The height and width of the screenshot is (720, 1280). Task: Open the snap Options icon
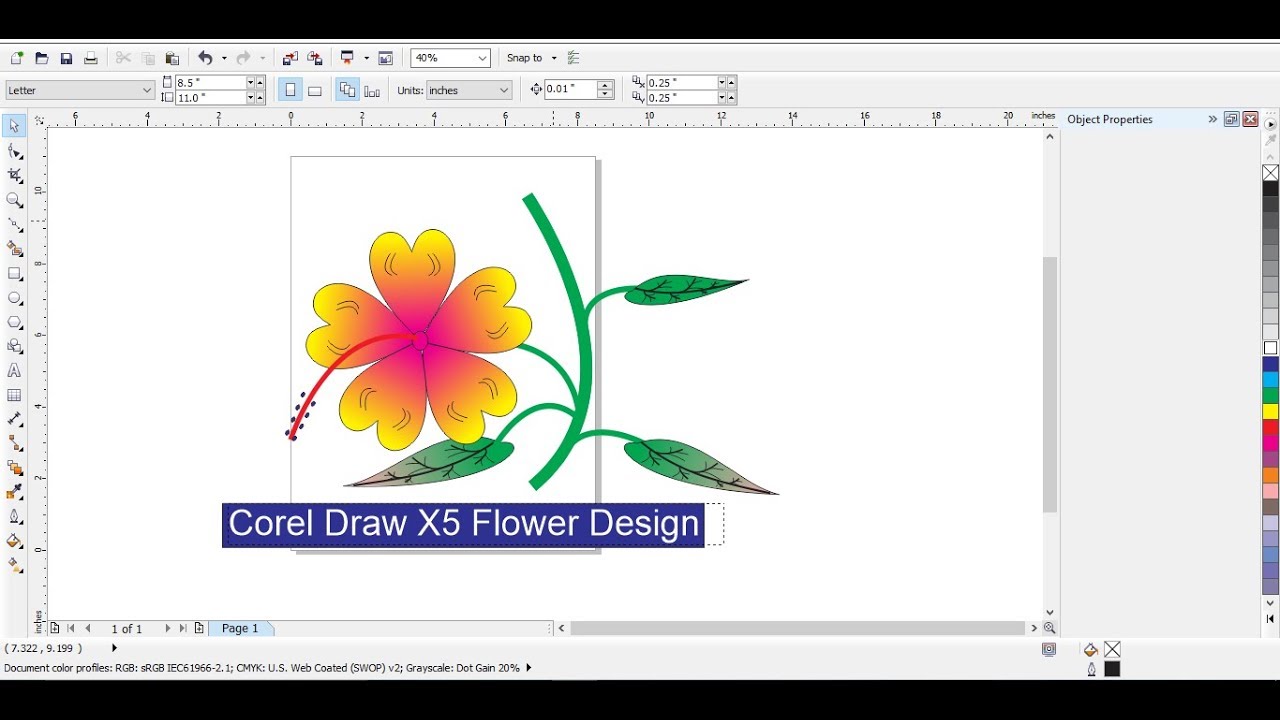coord(573,58)
